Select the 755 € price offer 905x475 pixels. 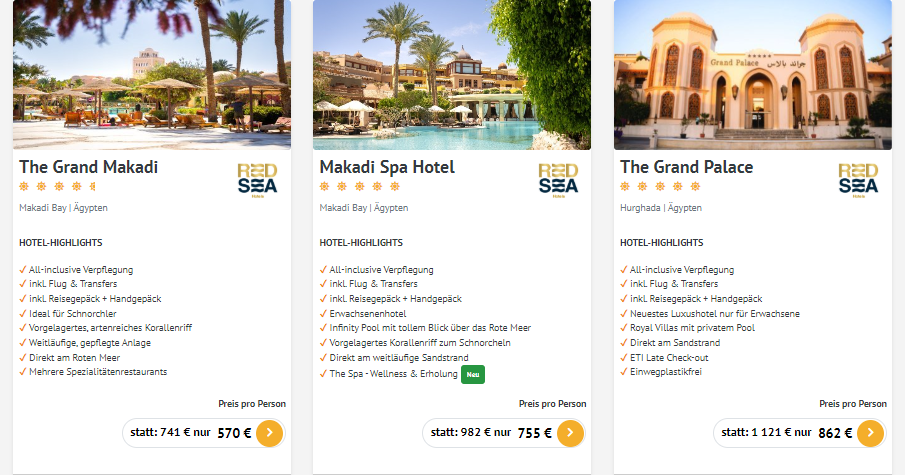pos(504,433)
